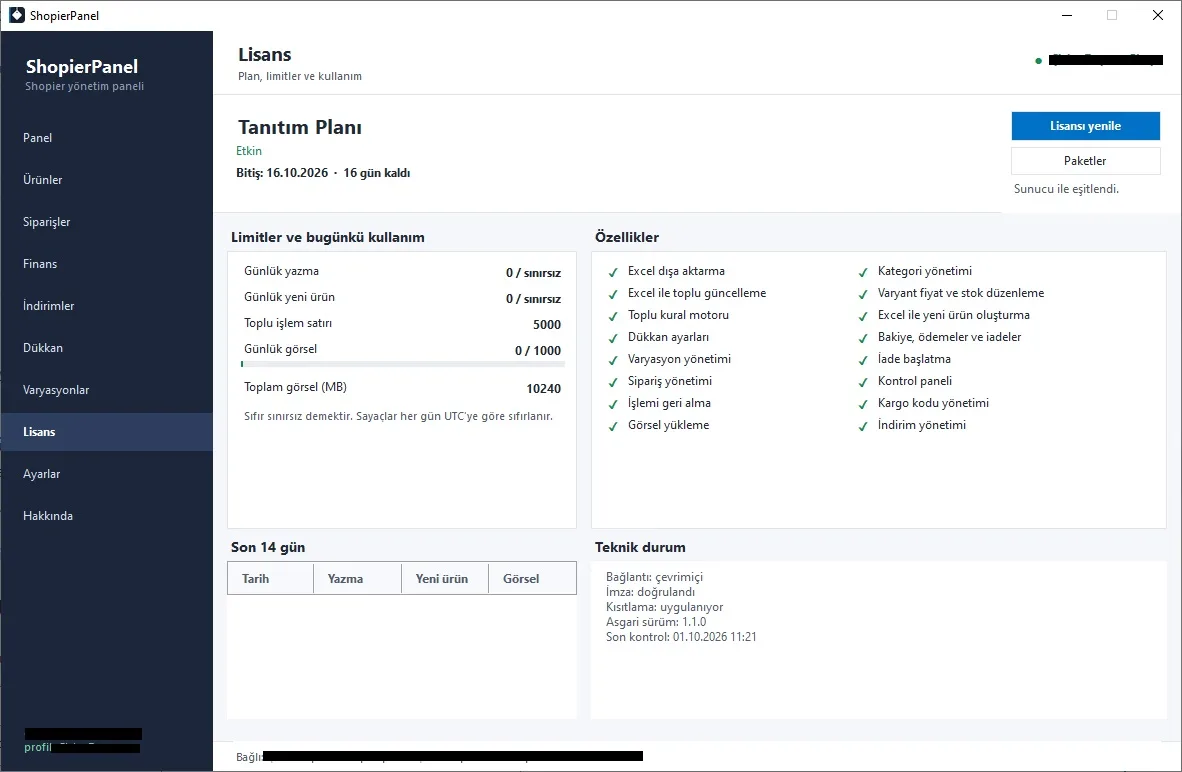Click the checkmark beside Excel dışa aktarma
1182x772 pixels.
click(613, 272)
